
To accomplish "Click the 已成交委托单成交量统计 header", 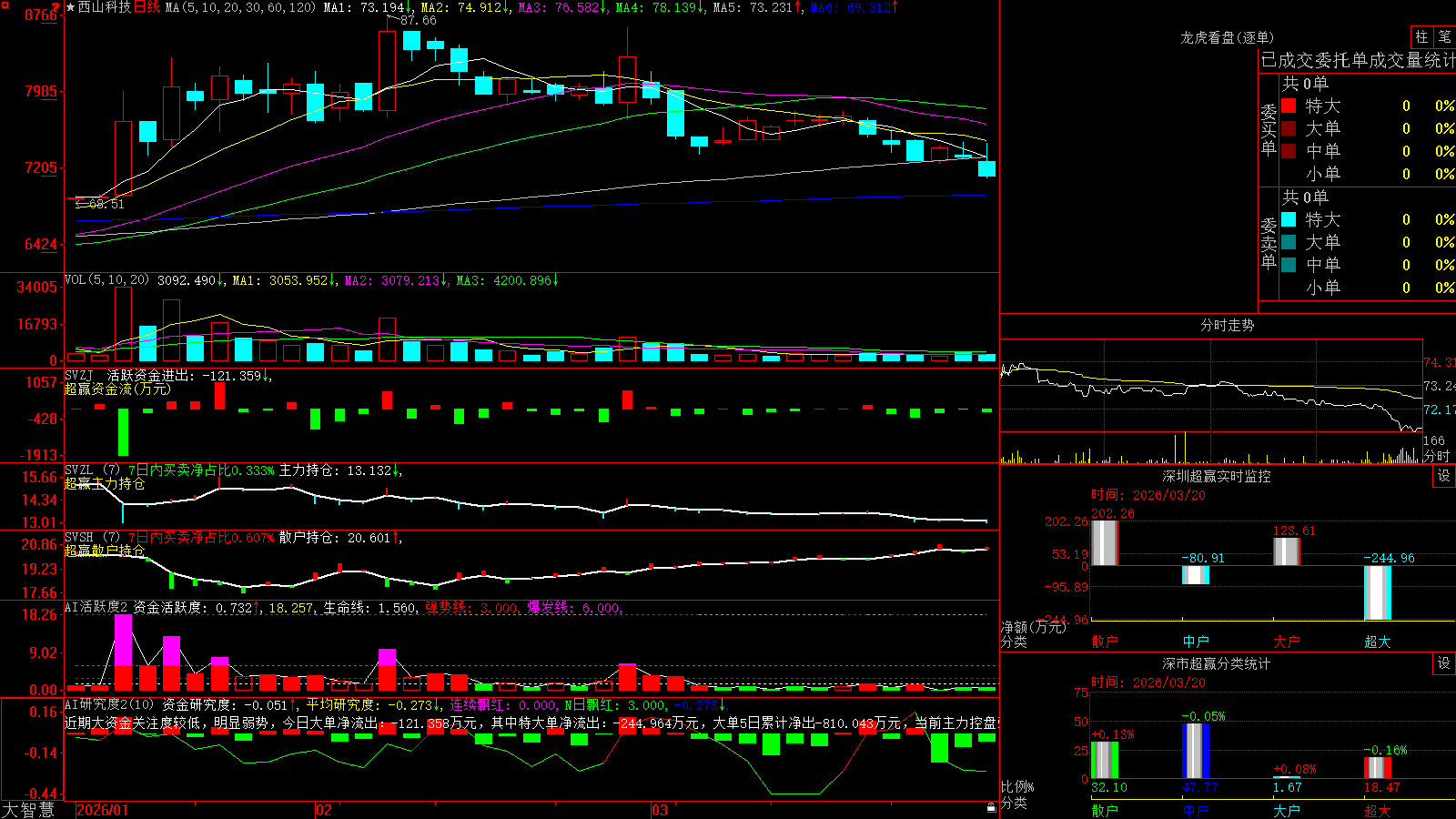I will click(1358, 60).
